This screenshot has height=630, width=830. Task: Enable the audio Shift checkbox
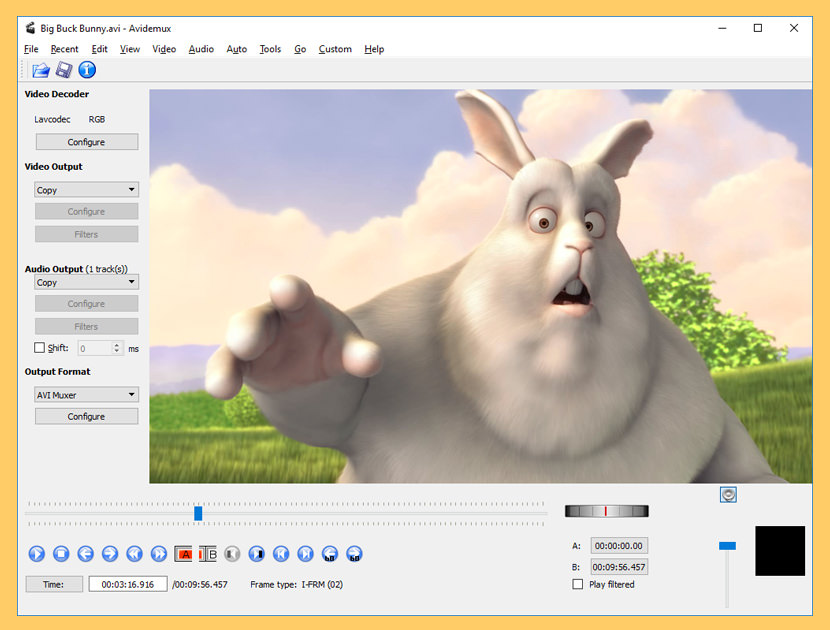click(39, 348)
